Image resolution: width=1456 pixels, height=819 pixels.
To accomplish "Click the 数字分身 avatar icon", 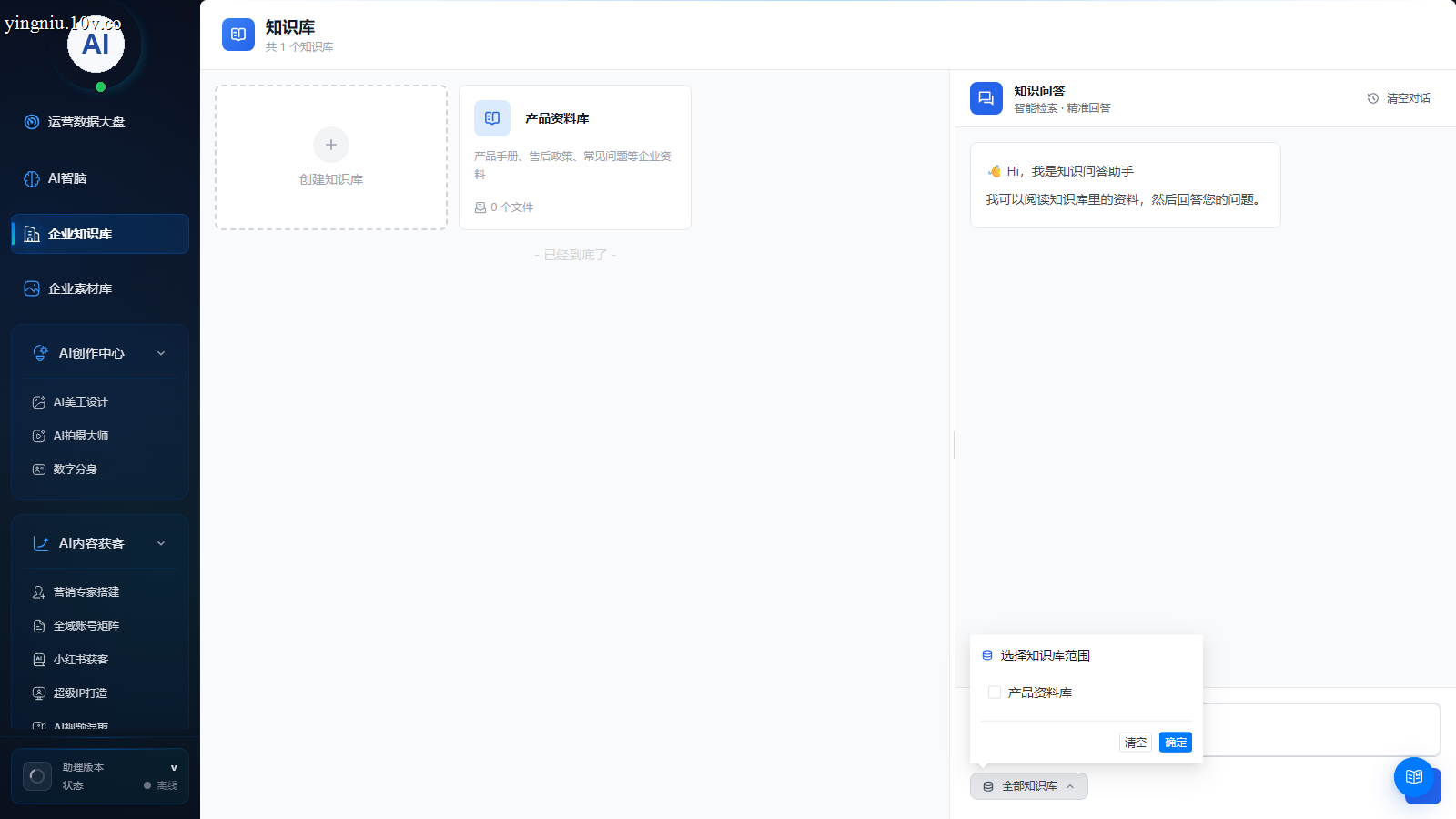I will [x=39, y=470].
